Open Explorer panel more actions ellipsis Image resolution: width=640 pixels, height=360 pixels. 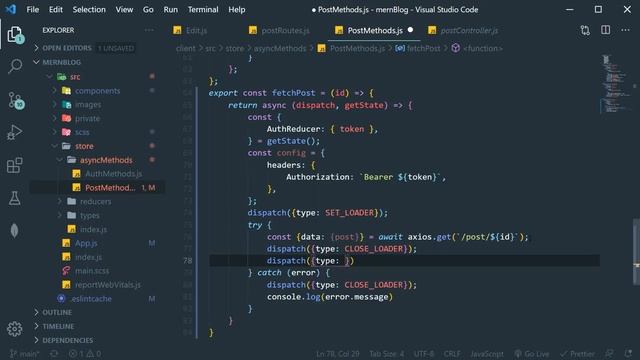(149, 30)
